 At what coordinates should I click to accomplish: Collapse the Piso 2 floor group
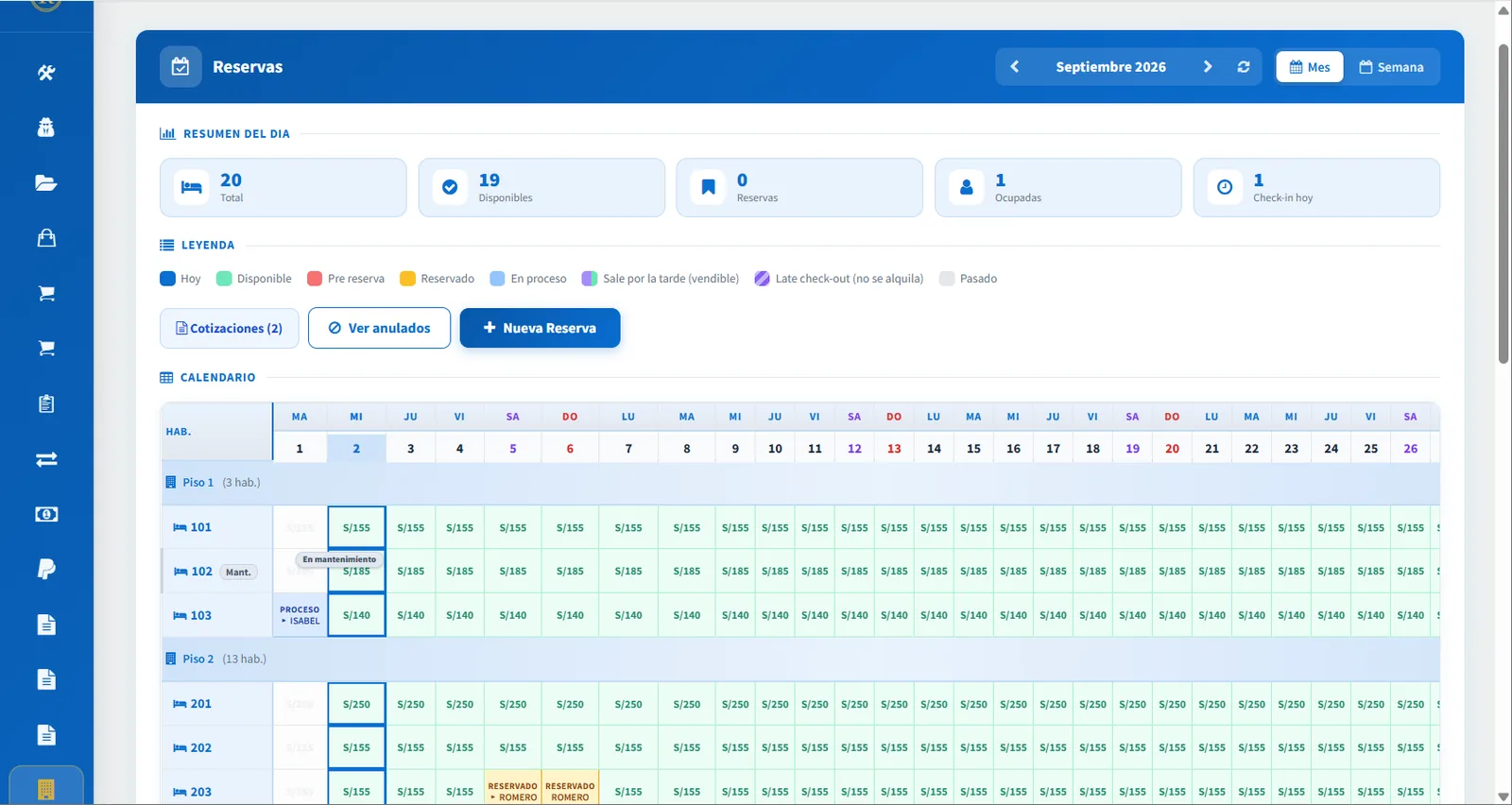tap(800, 659)
